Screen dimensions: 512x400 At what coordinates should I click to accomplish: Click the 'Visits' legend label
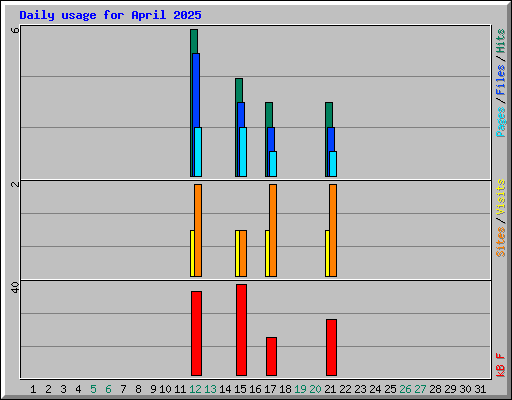(501, 198)
